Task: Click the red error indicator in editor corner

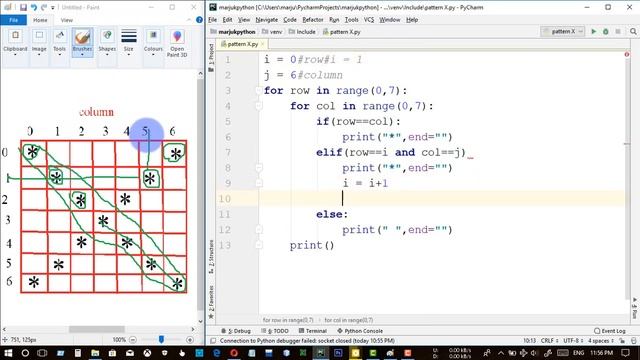Action: click(627, 54)
